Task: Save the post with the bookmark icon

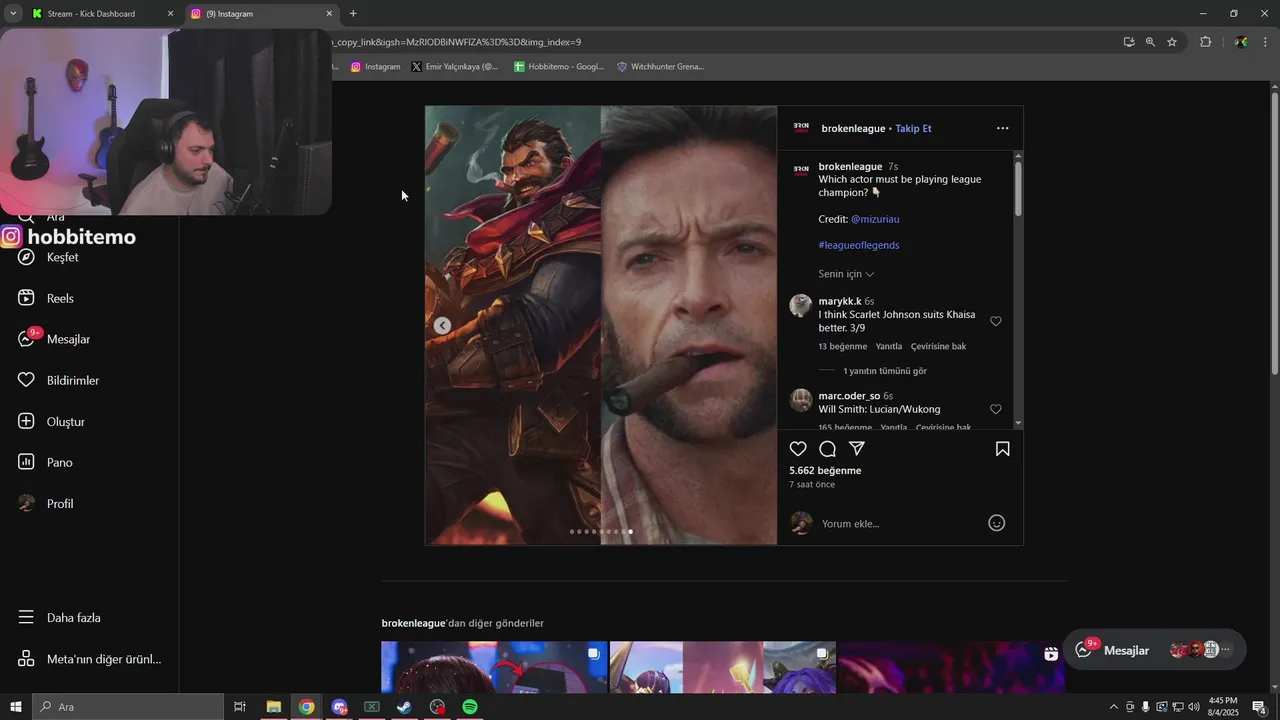Action: pos(1002,449)
